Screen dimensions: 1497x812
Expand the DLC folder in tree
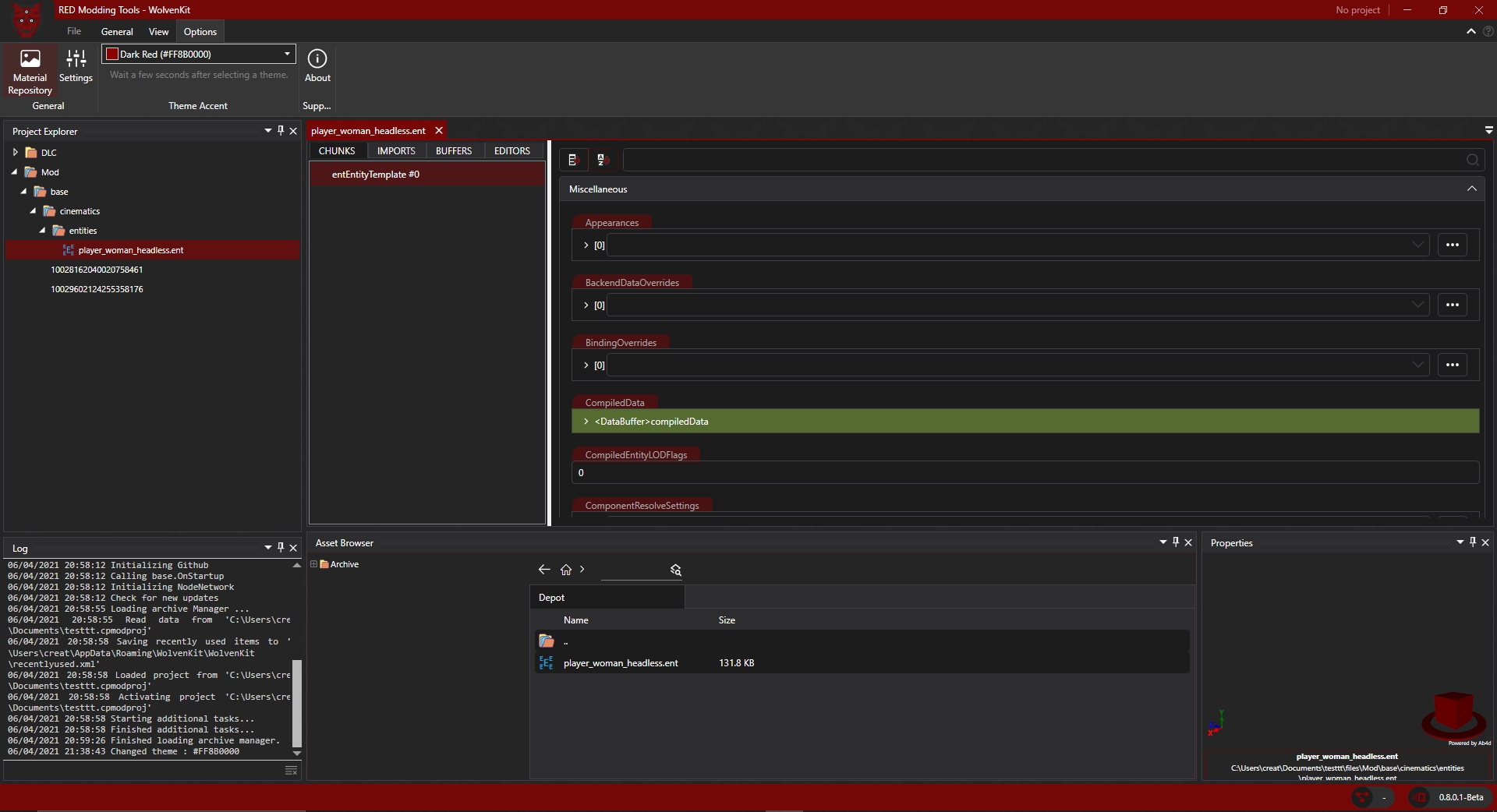click(x=15, y=152)
